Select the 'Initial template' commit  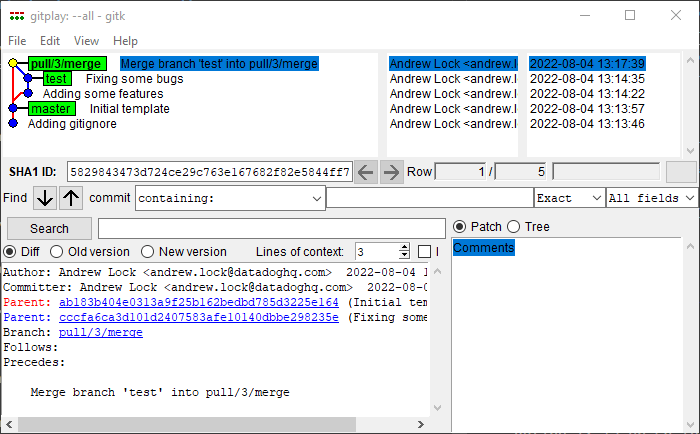click(x=129, y=109)
